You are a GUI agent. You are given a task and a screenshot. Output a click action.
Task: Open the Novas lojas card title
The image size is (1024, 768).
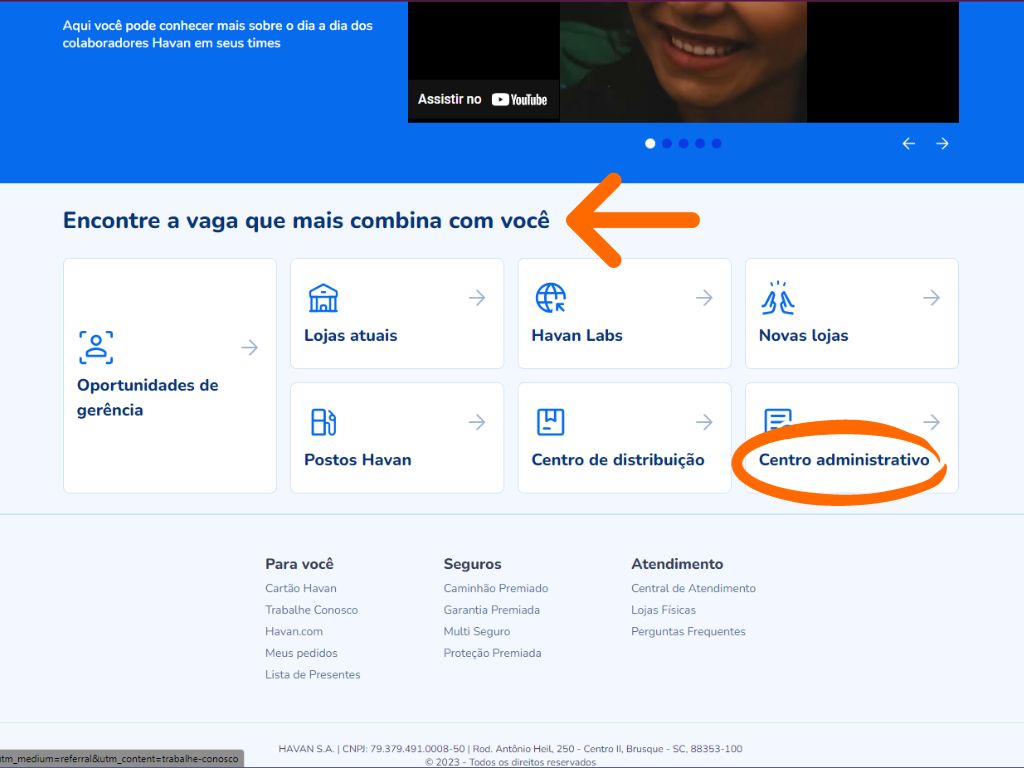click(803, 336)
